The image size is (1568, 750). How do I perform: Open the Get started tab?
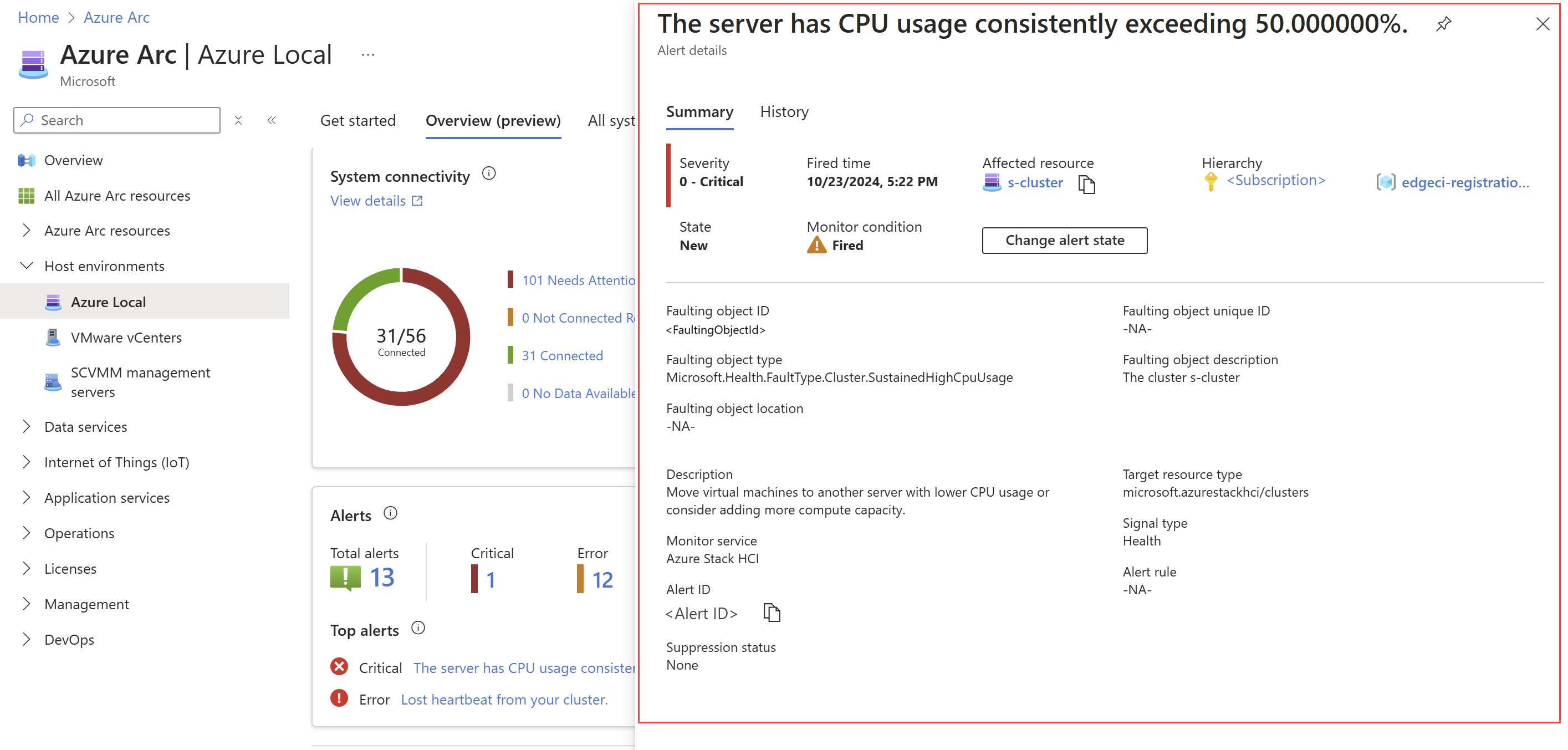click(x=358, y=120)
